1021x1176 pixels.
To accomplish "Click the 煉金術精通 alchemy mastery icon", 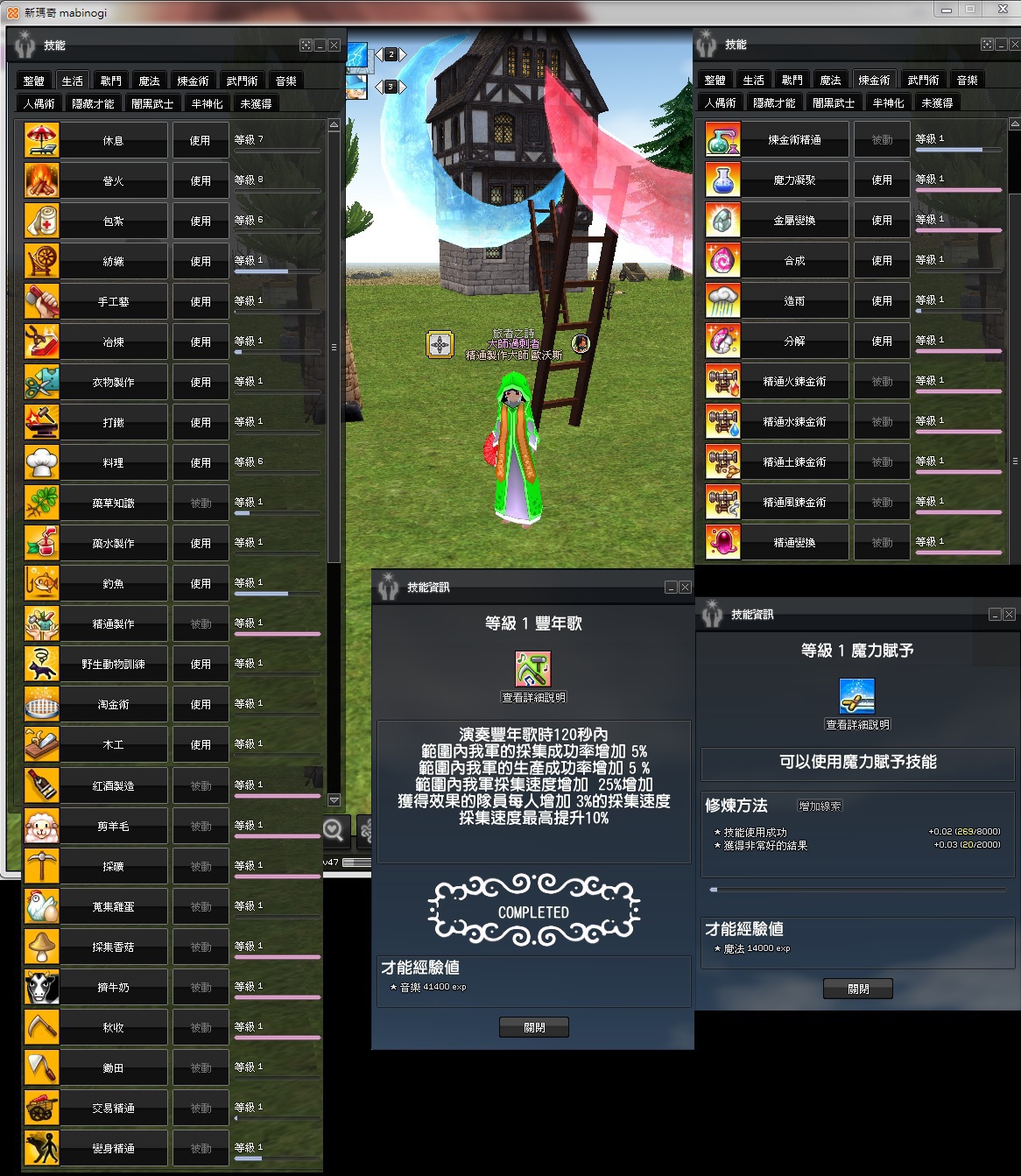I will 722,139.
